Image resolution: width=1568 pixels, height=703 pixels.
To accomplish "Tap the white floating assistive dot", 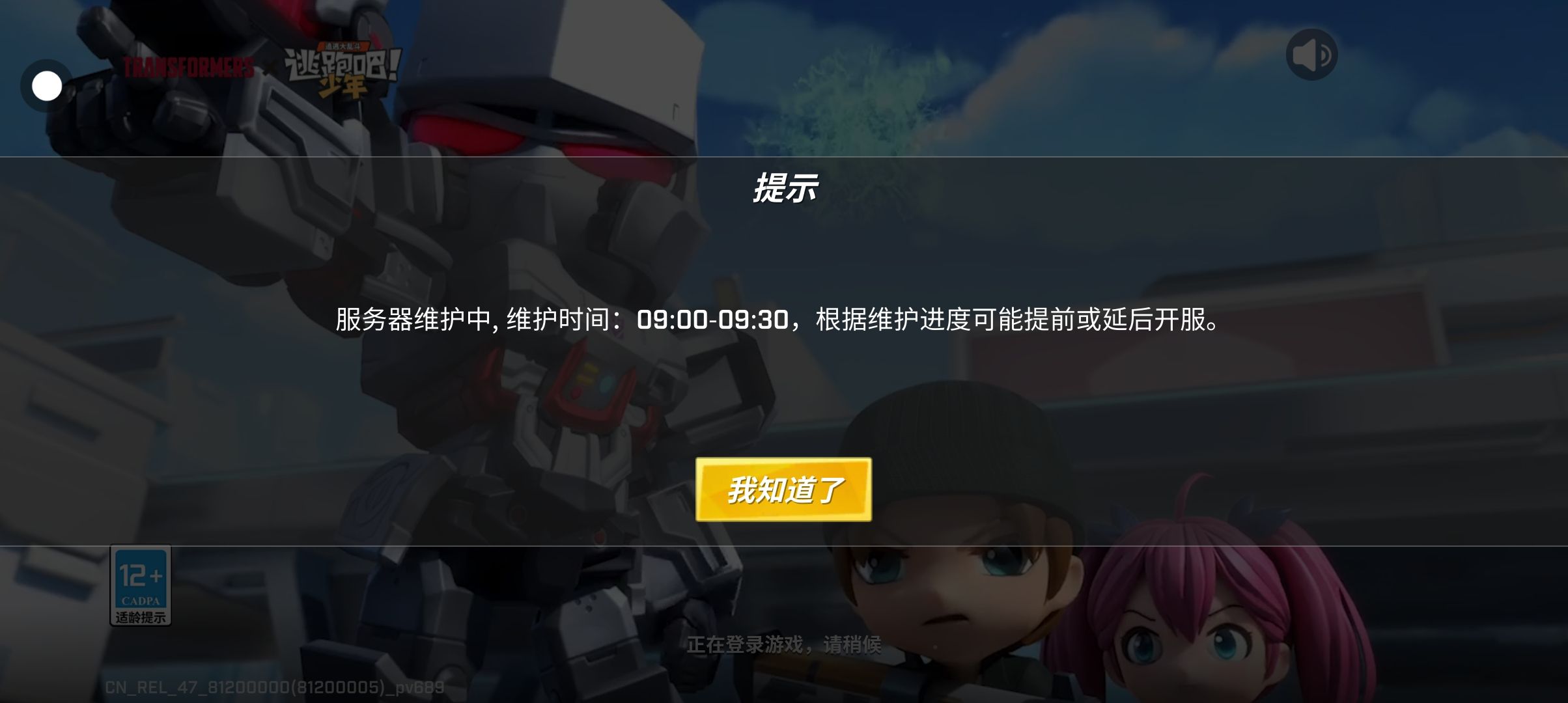I will [47, 86].
